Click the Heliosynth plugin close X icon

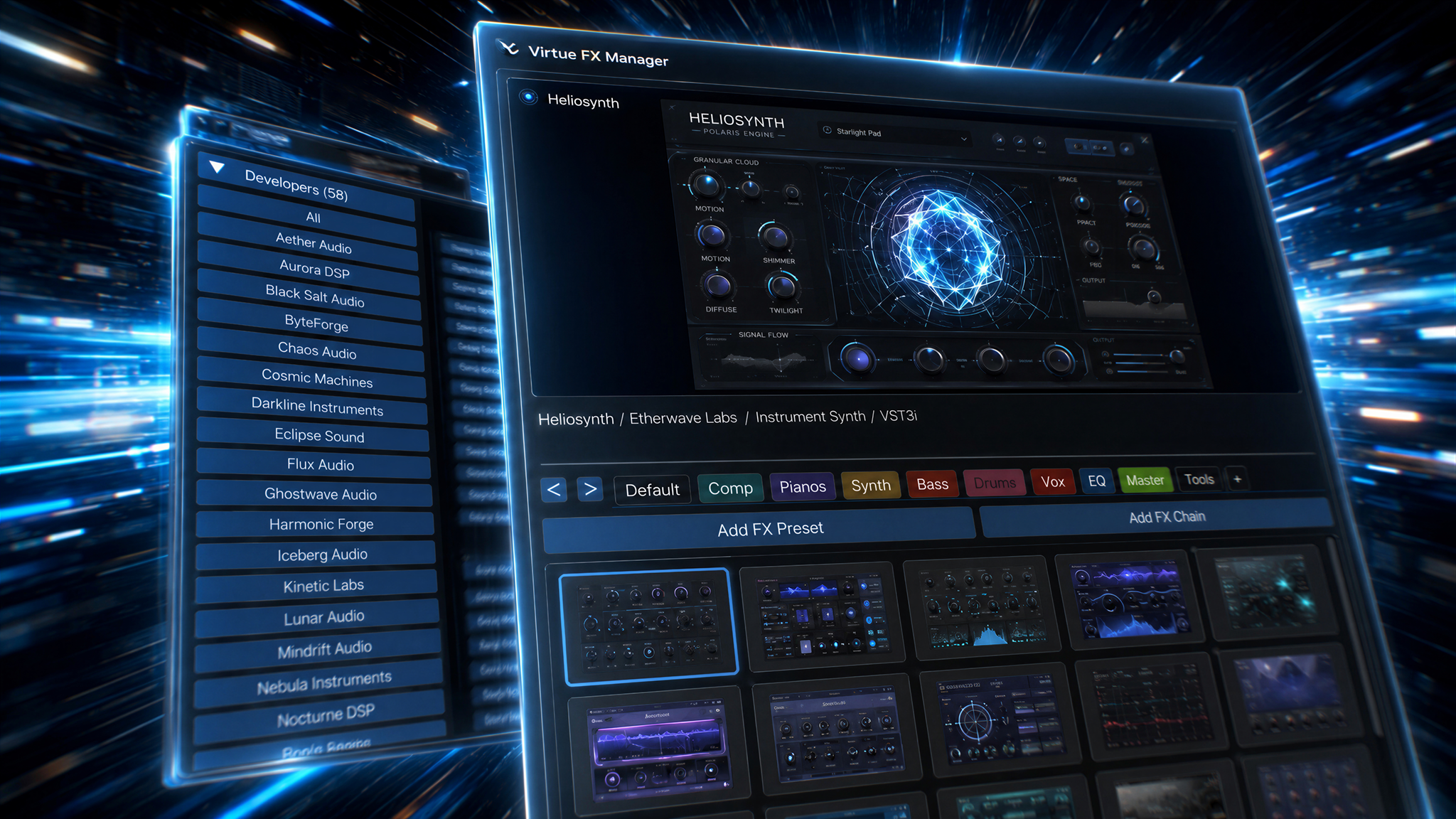click(x=1145, y=140)
